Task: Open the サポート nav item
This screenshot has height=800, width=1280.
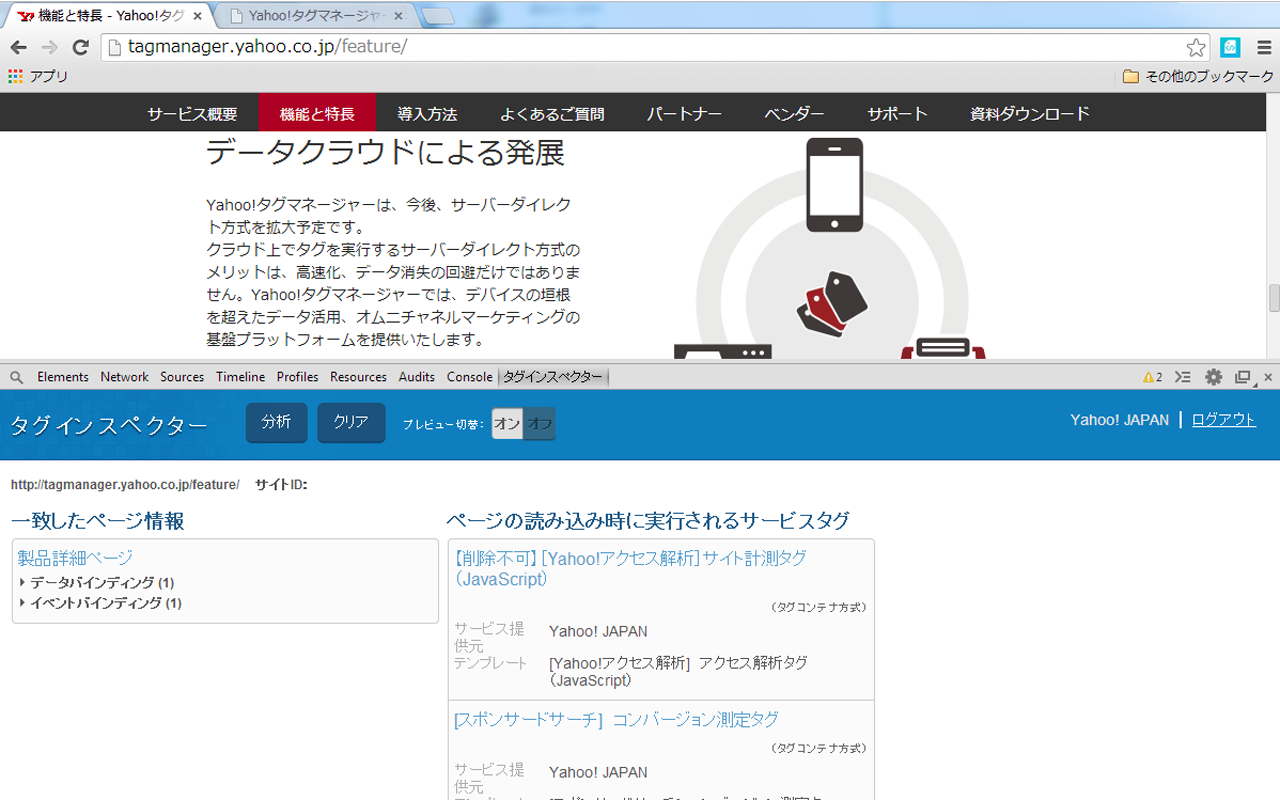Action: click(897, 114)
